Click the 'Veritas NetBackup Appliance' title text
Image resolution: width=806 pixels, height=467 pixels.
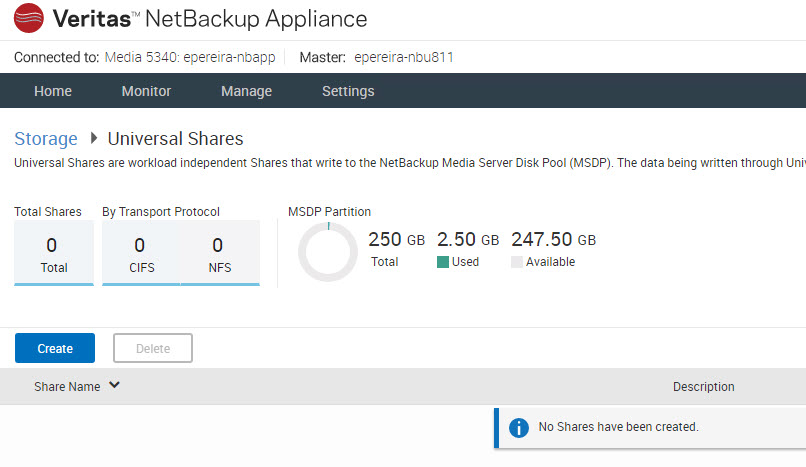tap(210, 19)
